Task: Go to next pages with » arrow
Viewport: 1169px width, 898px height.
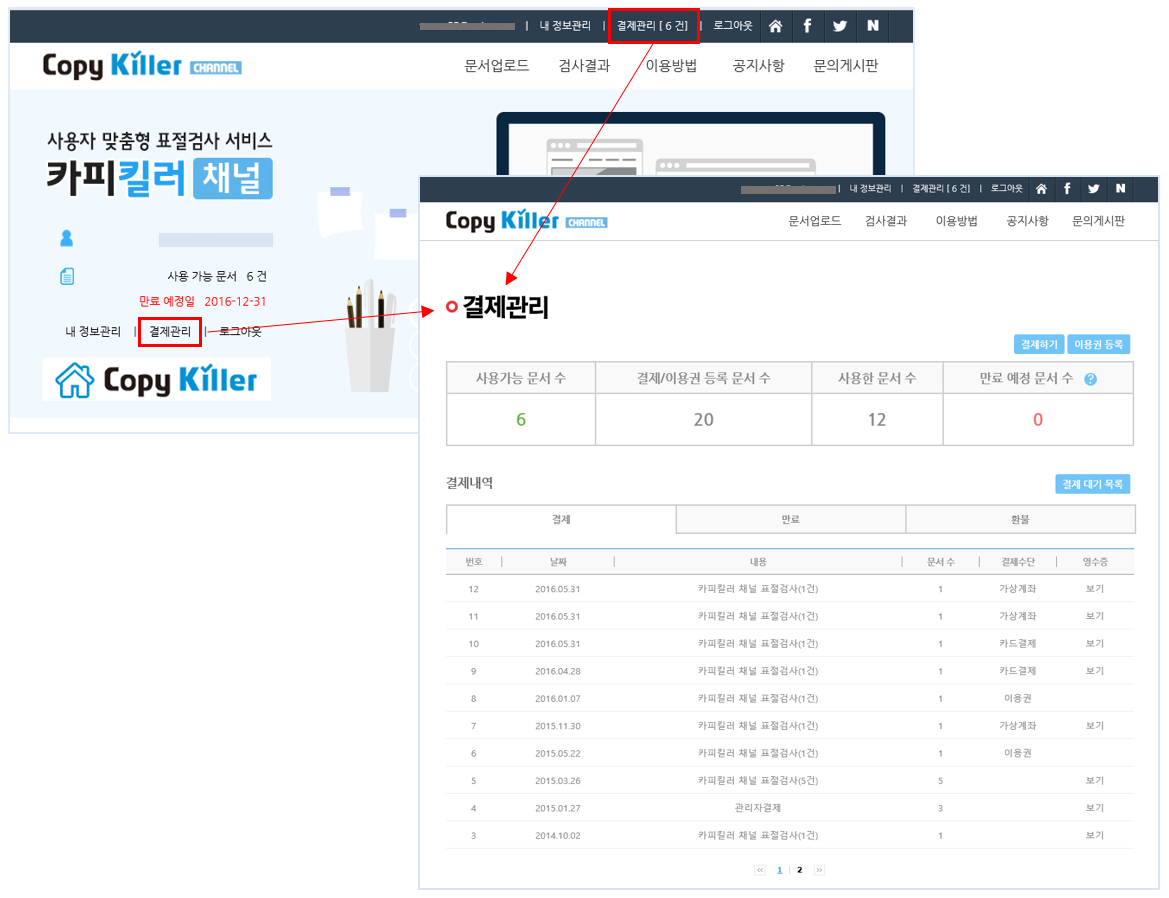Action: [819, 870]
